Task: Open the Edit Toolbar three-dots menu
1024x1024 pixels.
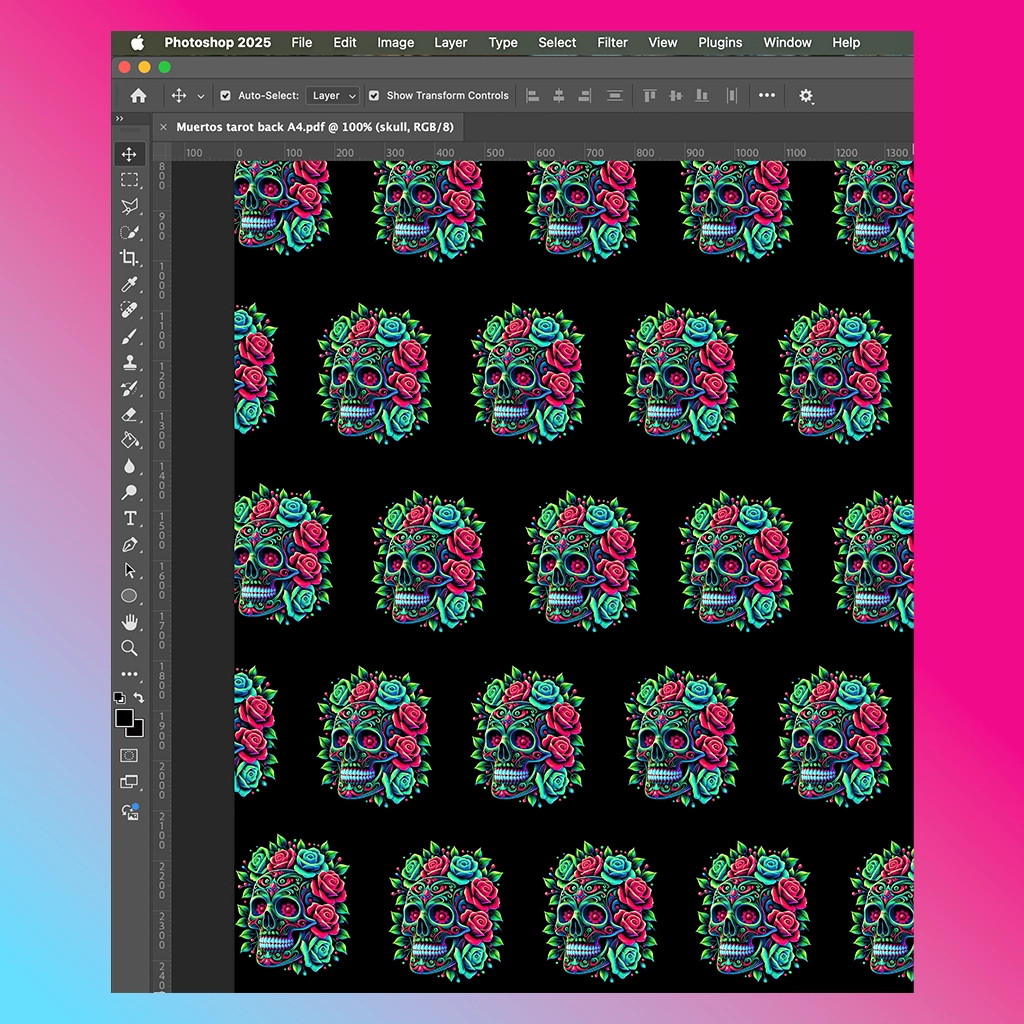Action: 129,674
